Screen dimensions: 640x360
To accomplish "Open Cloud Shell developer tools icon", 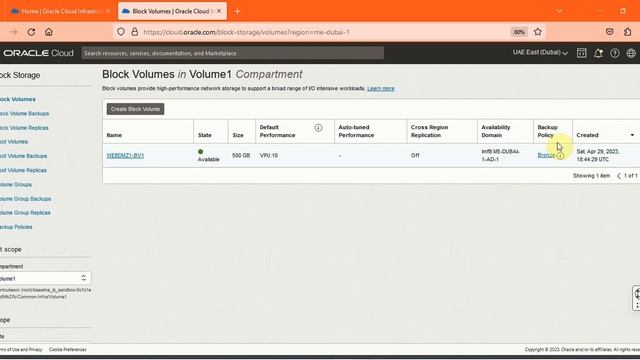I will point(582,53).
